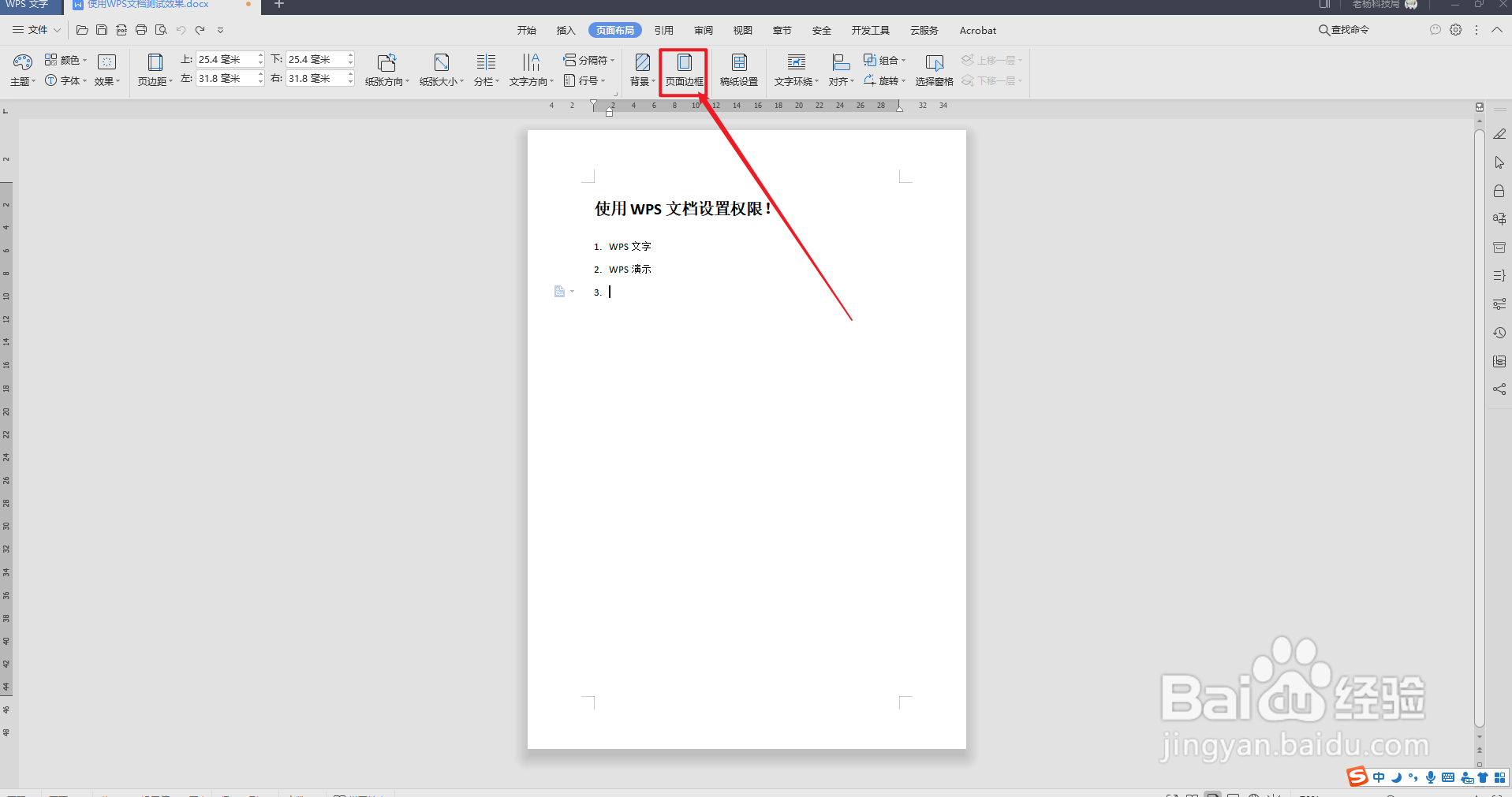Click the history clock icon in right sidebar
The width and height of the screenshot is (1512, 797).
(x=1499, y=333)
